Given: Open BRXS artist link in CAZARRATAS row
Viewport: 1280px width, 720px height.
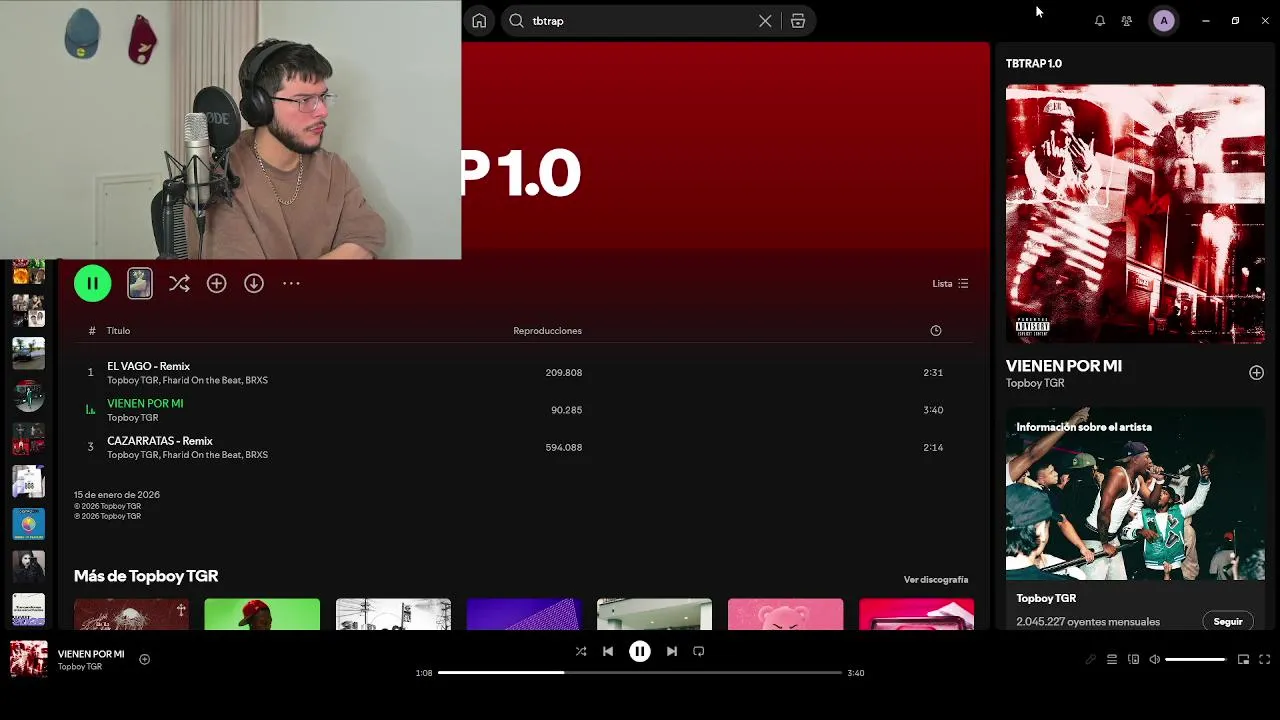Looking at the screenshot, I should click(x=257, y=455).
